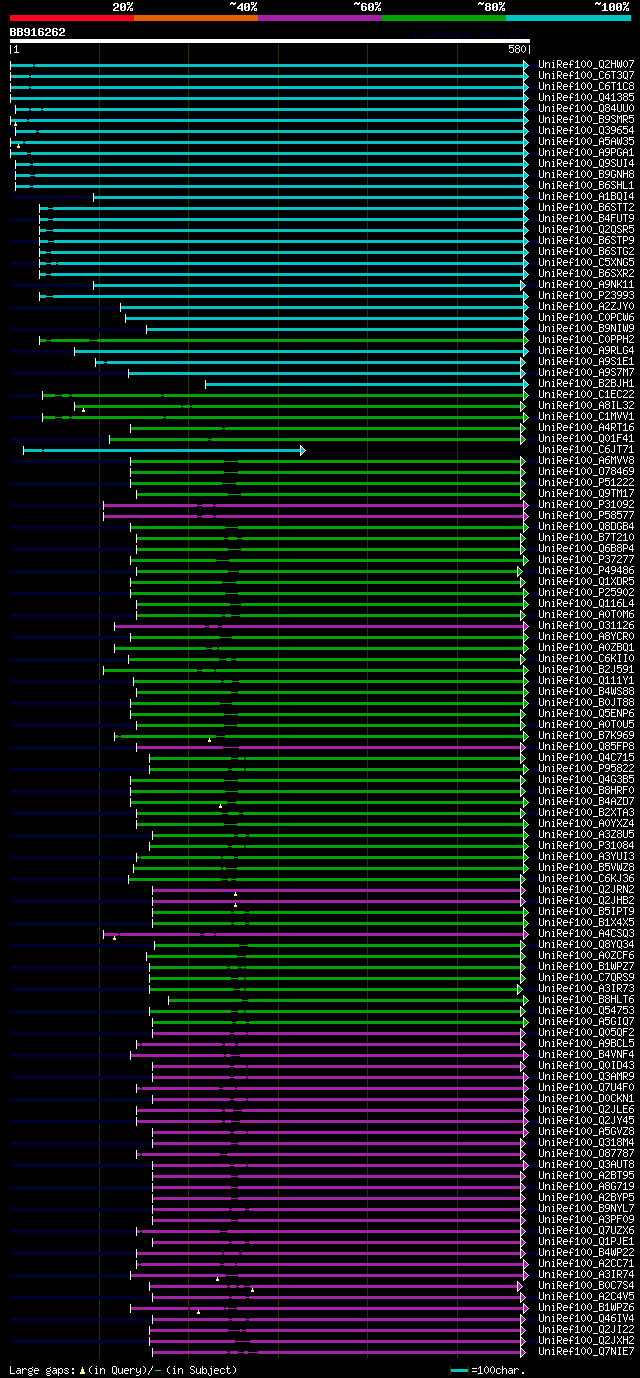Select the UniRef100_C6JT71 label
This screenshot has width=640, height=1378.
[x=586, y=449]
